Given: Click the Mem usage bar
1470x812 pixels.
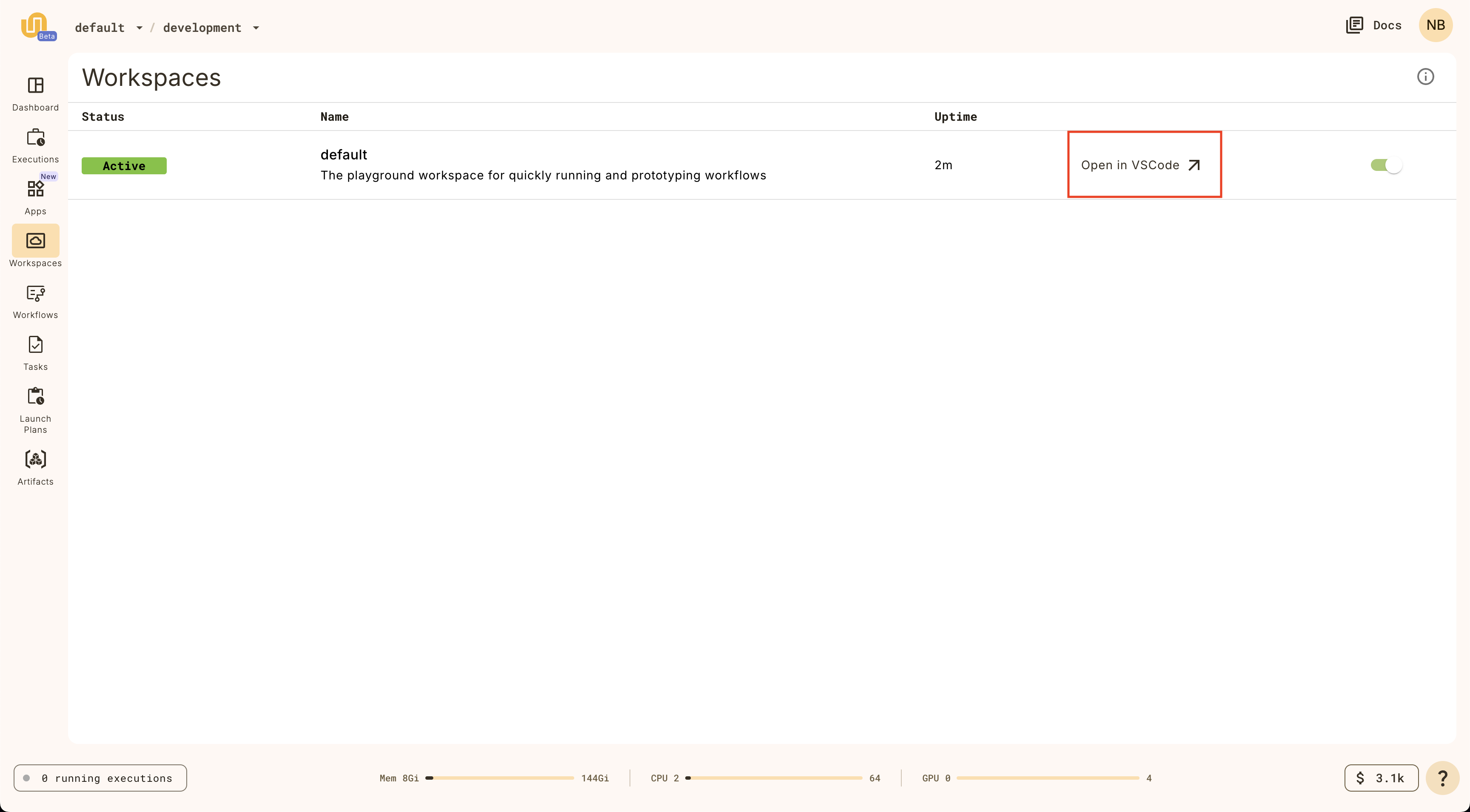Looking at the screenshot, I should coord(500,778).
